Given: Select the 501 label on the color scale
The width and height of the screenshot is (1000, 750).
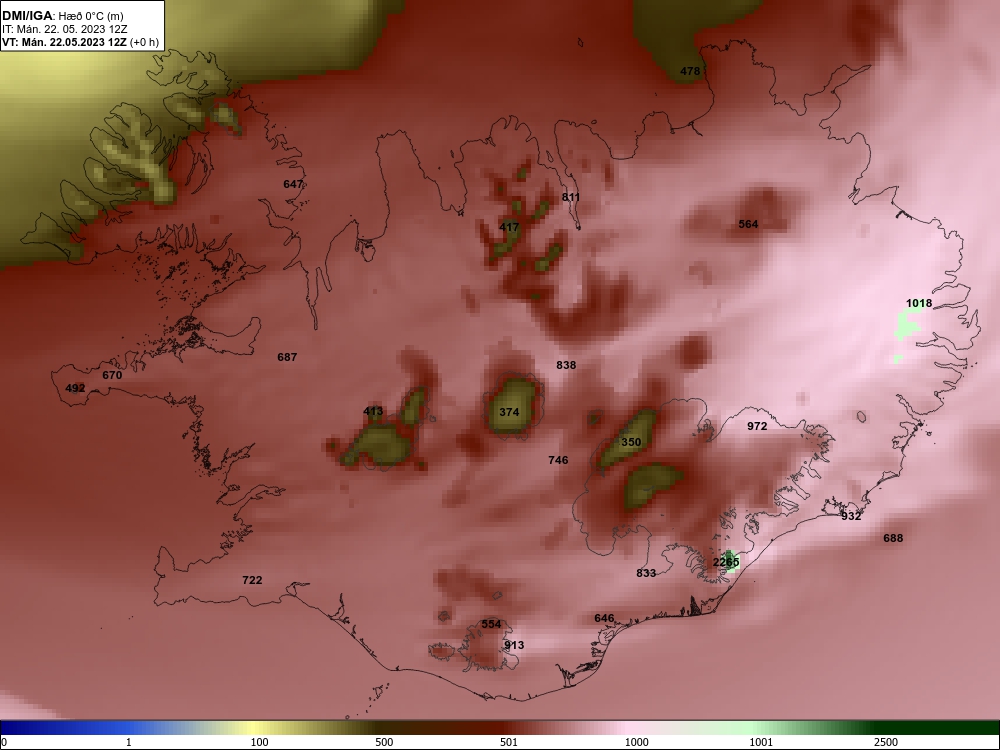Looking at the screenshot, I should [x=509, y=742].
